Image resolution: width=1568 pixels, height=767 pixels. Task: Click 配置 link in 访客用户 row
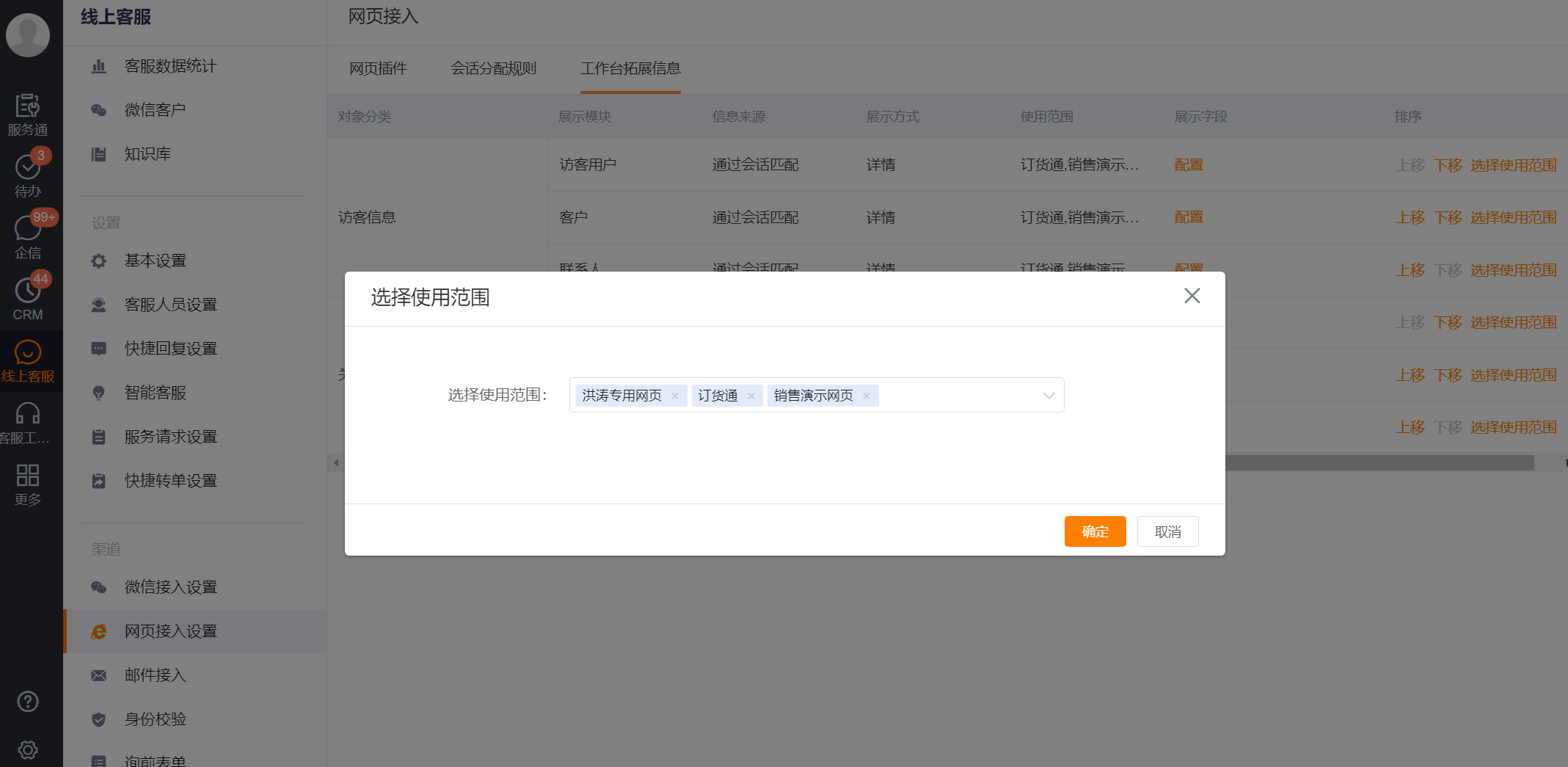1189,165
